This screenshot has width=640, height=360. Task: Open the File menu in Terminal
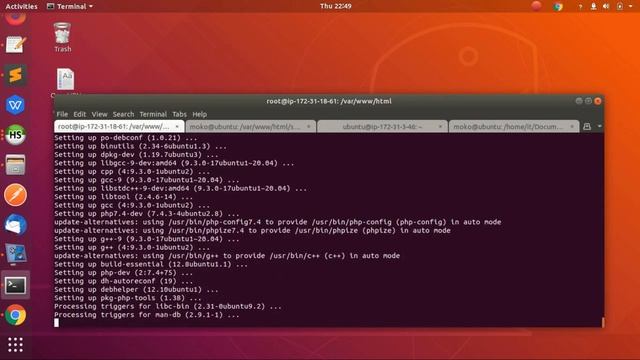click(x=62, y=114)
